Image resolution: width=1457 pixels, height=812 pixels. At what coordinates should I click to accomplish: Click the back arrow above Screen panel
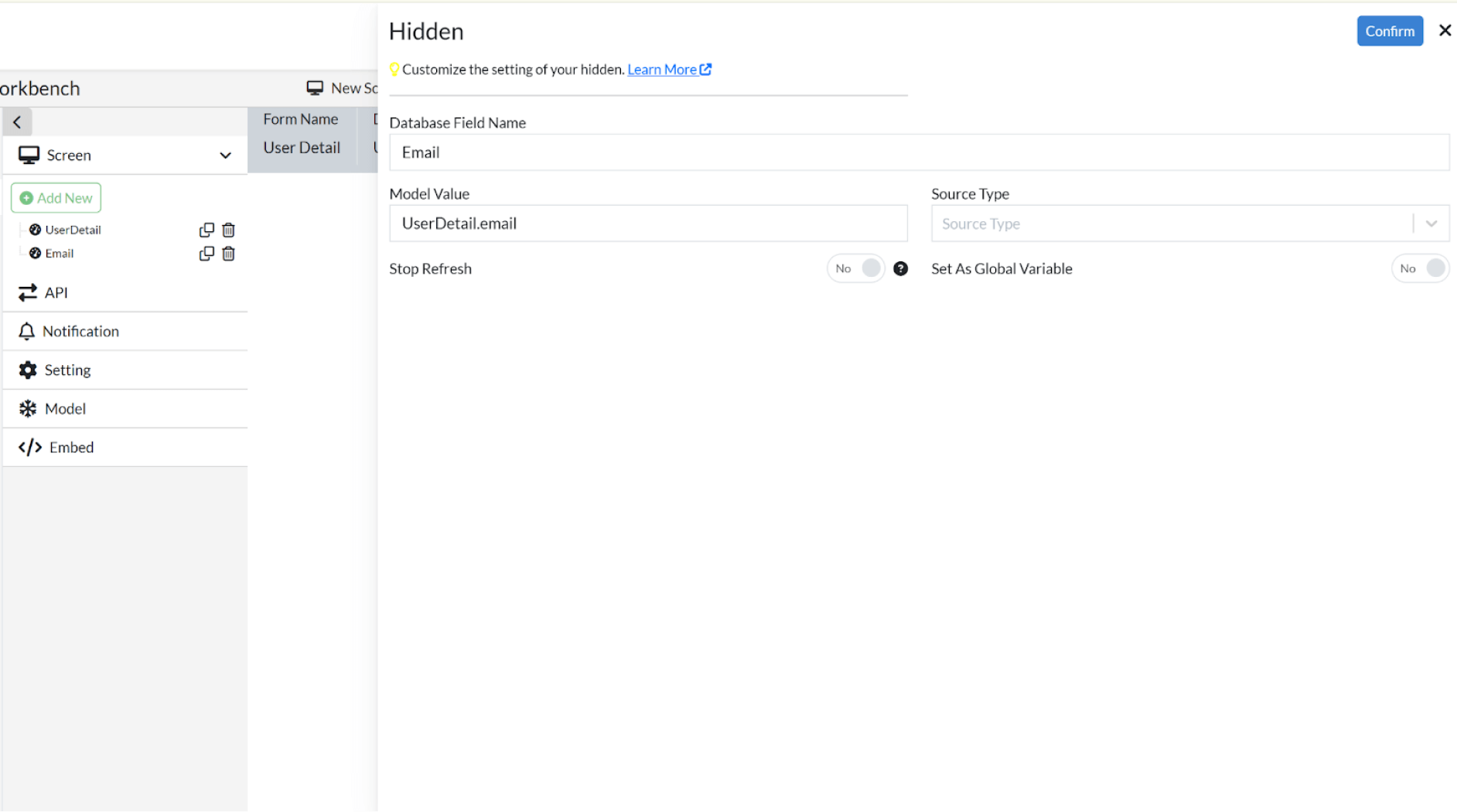[x=17, y=121]
